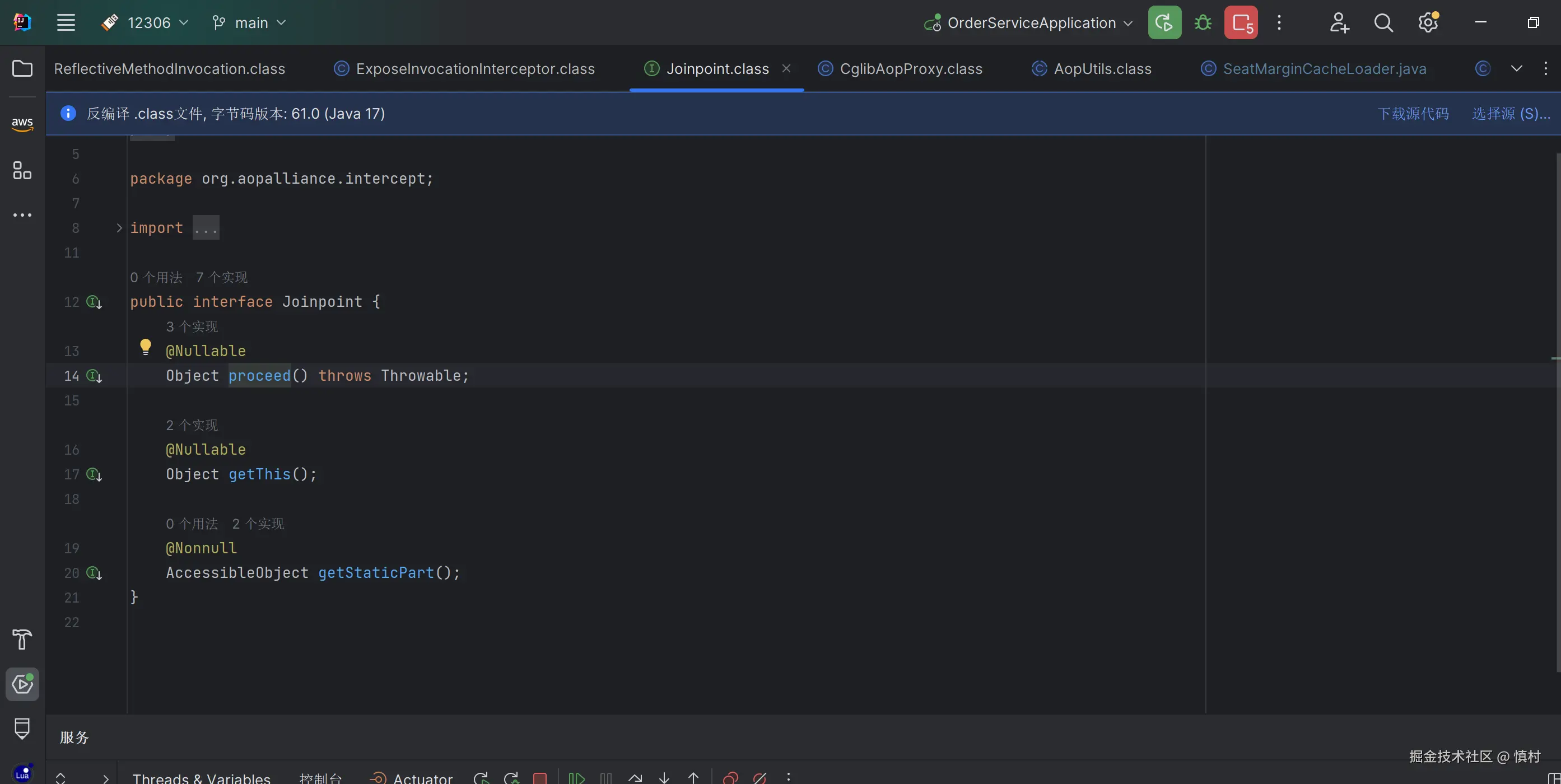Click the debug bug icon
This screenshot has width=1561, height=784.
tap(1203, 23)
